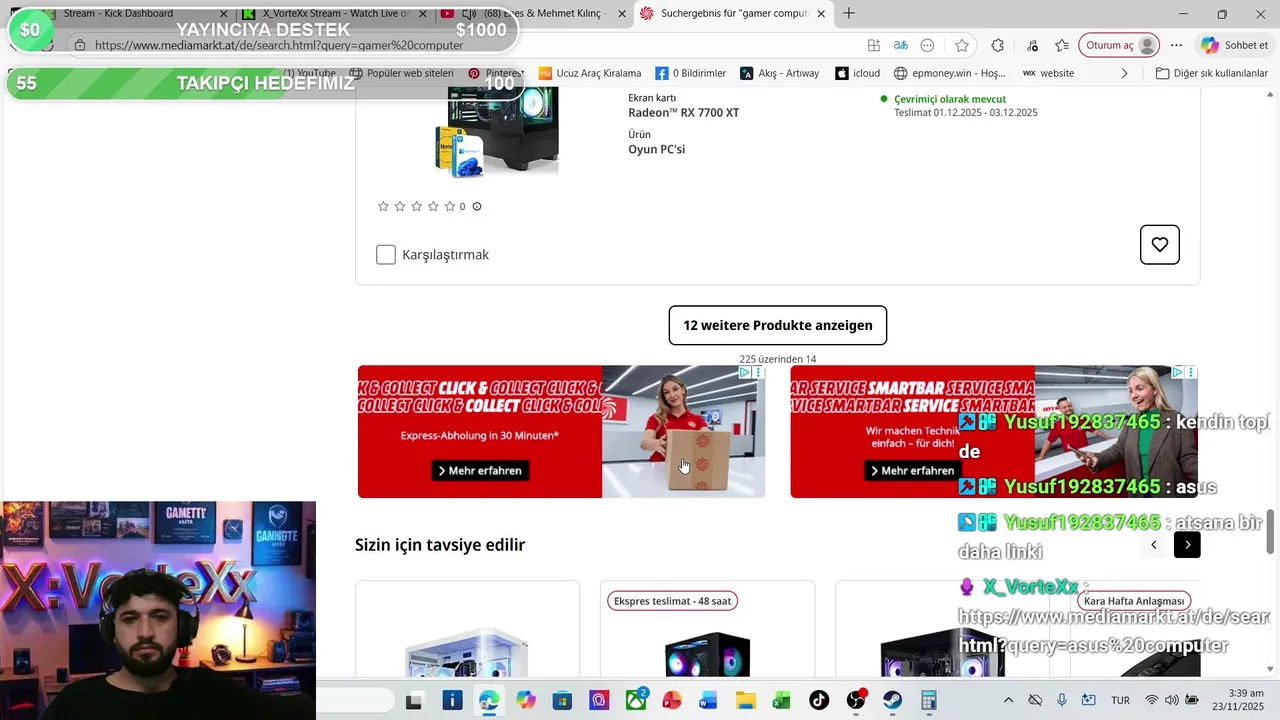Click the page vertical scrollbar
This screenshot has width=1280, height=720.
pyautogui.click(x=1271, y=531)
